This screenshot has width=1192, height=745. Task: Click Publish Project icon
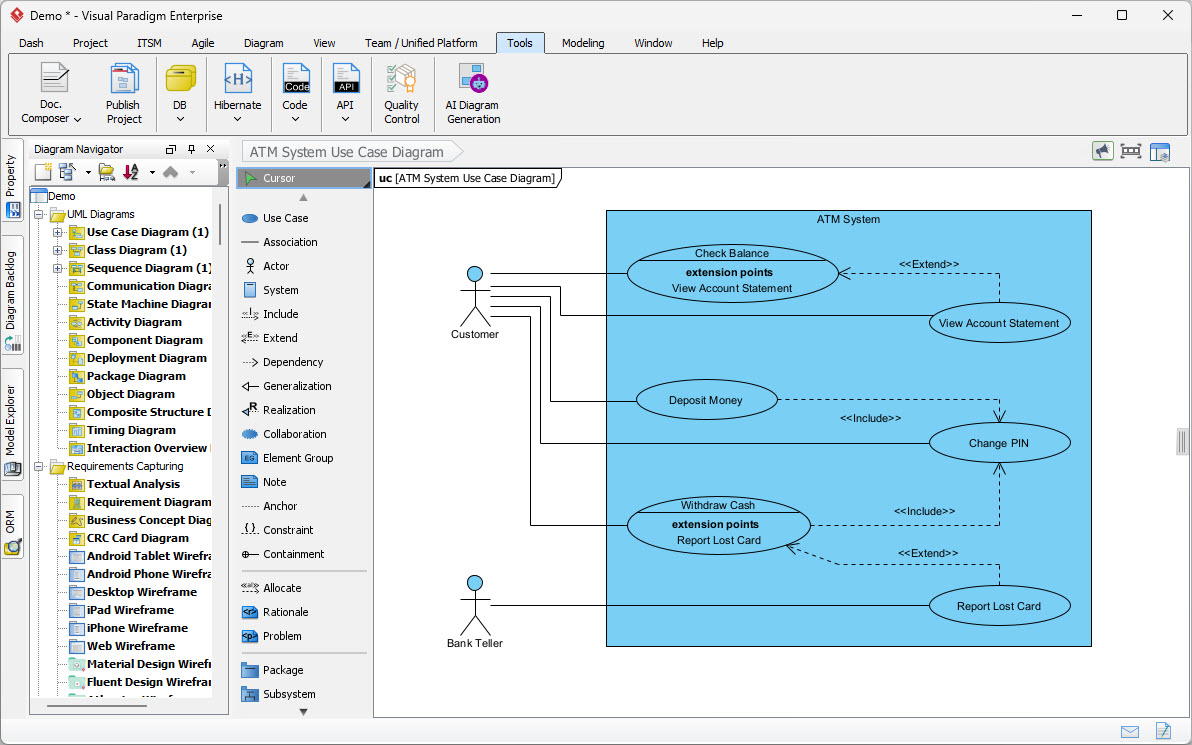pos(123,94)
